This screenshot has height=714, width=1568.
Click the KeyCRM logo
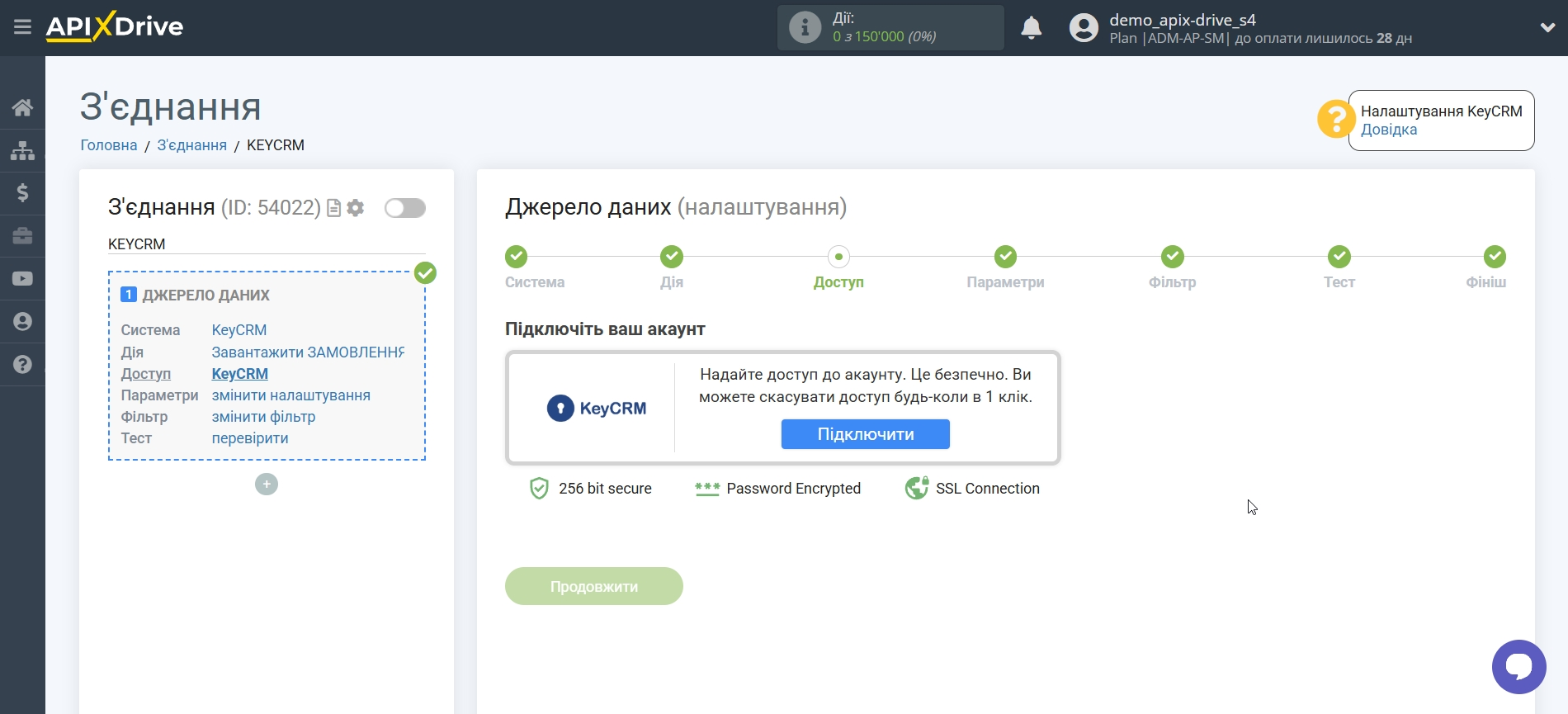[597, 409]
